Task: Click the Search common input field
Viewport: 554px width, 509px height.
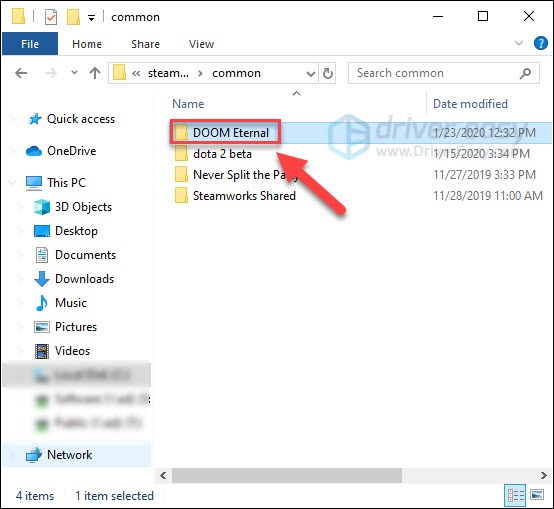Action: point(444,73)
